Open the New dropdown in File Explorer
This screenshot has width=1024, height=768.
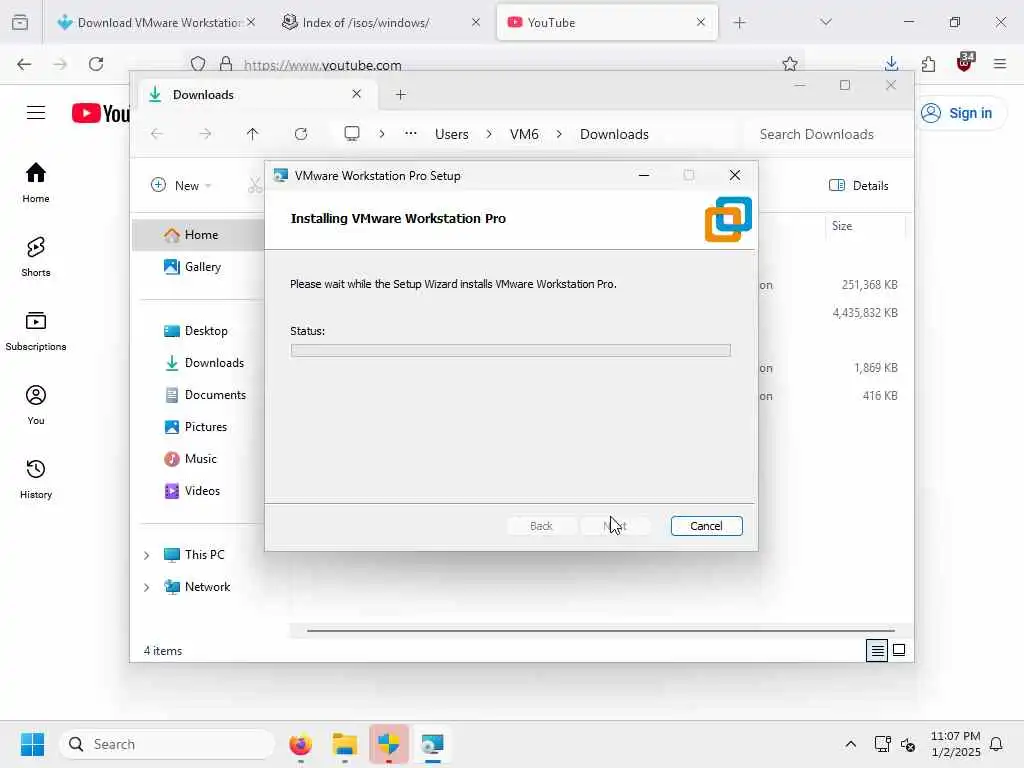click(x=181, y=185)
